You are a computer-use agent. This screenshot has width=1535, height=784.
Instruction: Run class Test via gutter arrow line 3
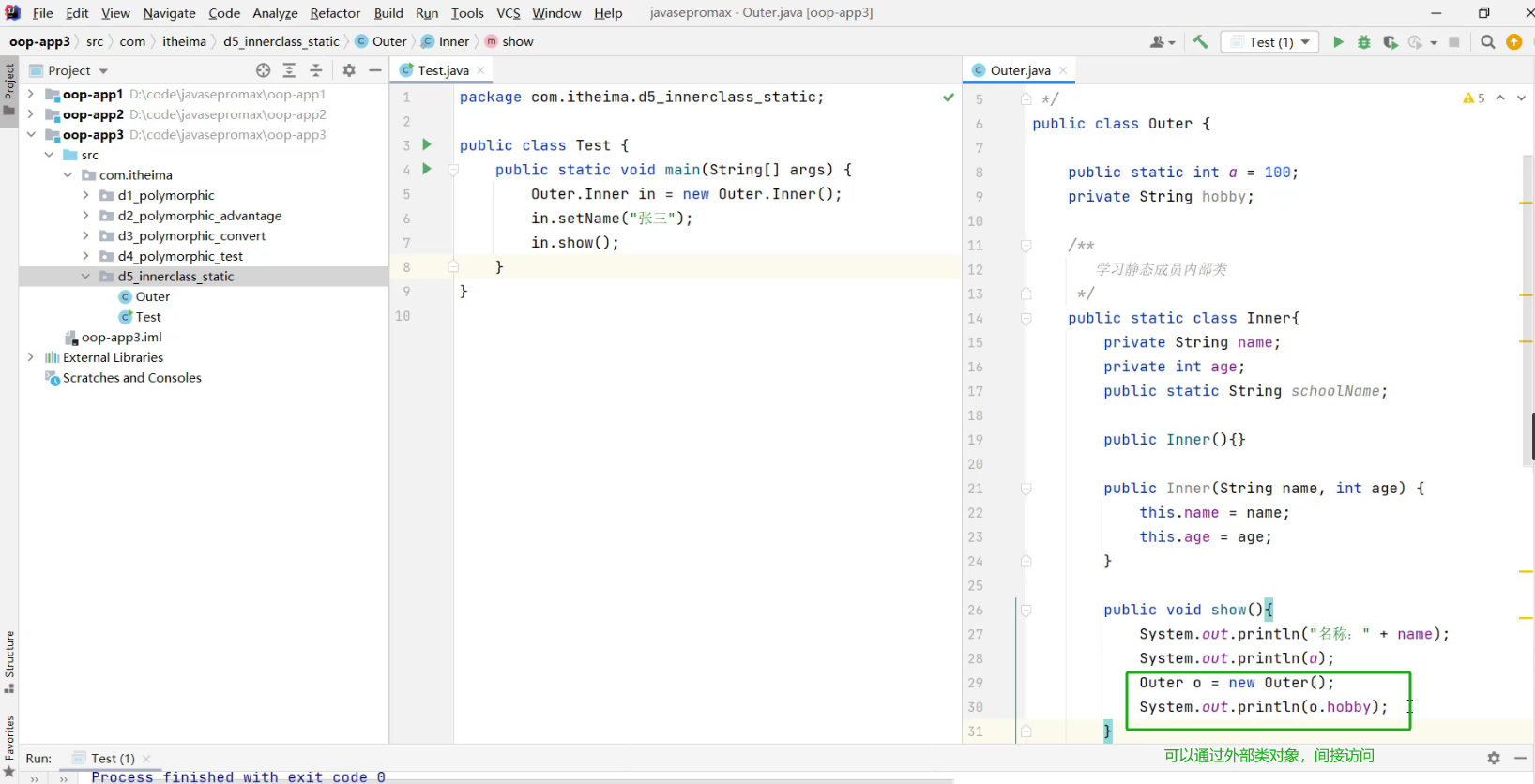pyautogui.click(x=427, y=144)
